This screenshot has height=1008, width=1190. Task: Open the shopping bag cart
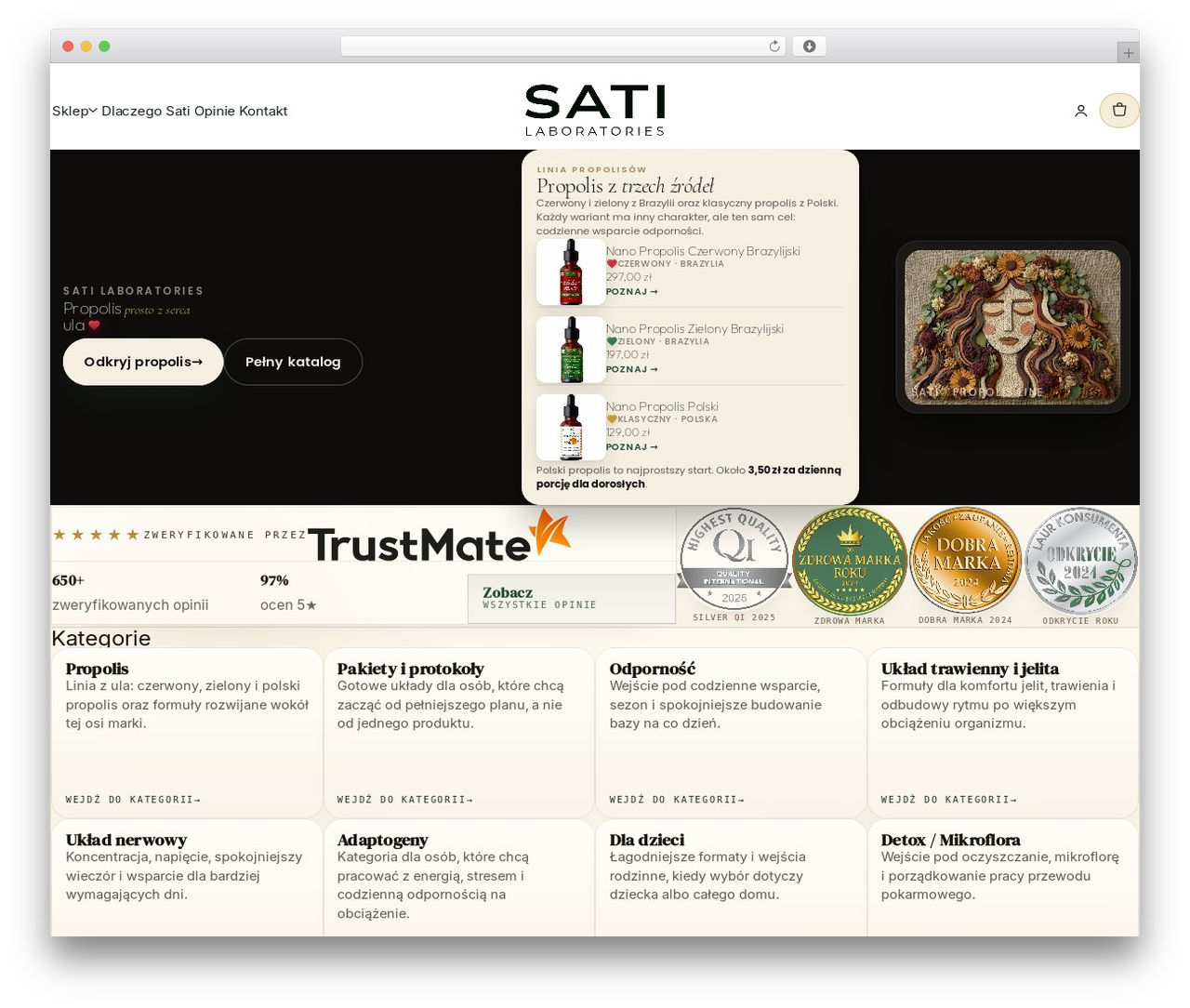click(x=1119, y=110)
